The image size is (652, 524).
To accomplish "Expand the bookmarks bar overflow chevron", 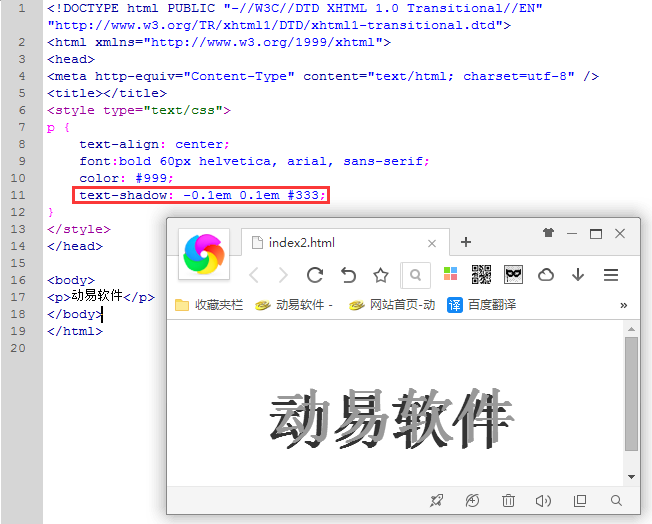I will 624,305.
